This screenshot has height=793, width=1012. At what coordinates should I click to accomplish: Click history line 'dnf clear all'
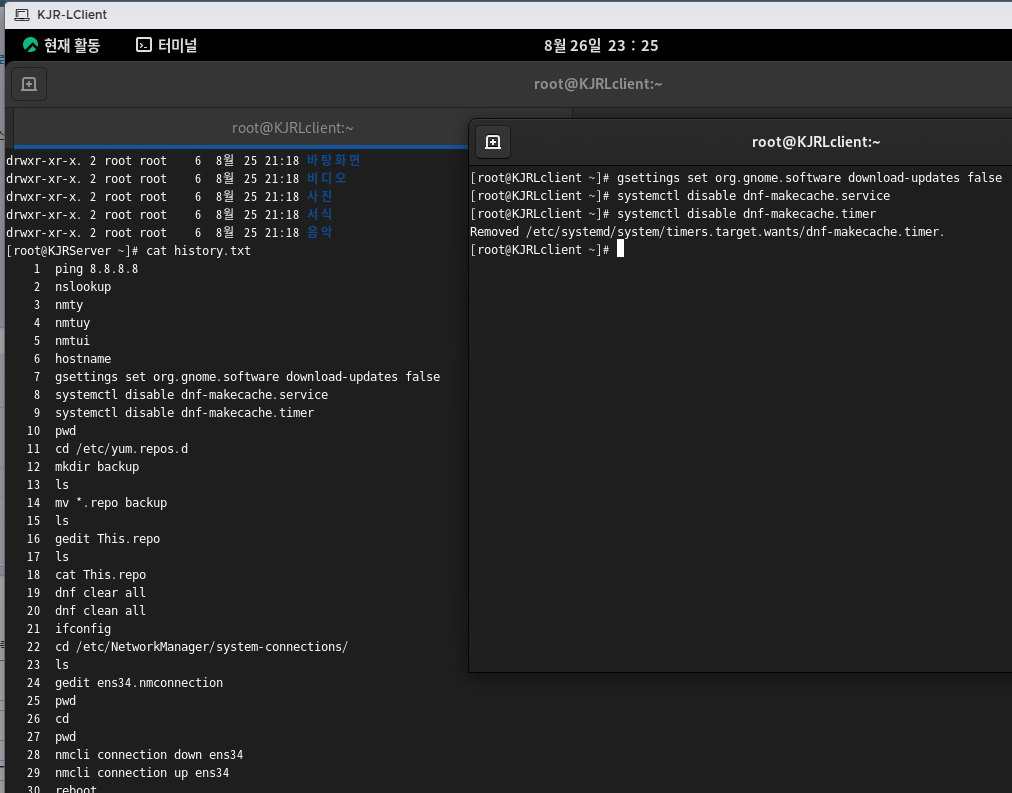click(100, 593)
